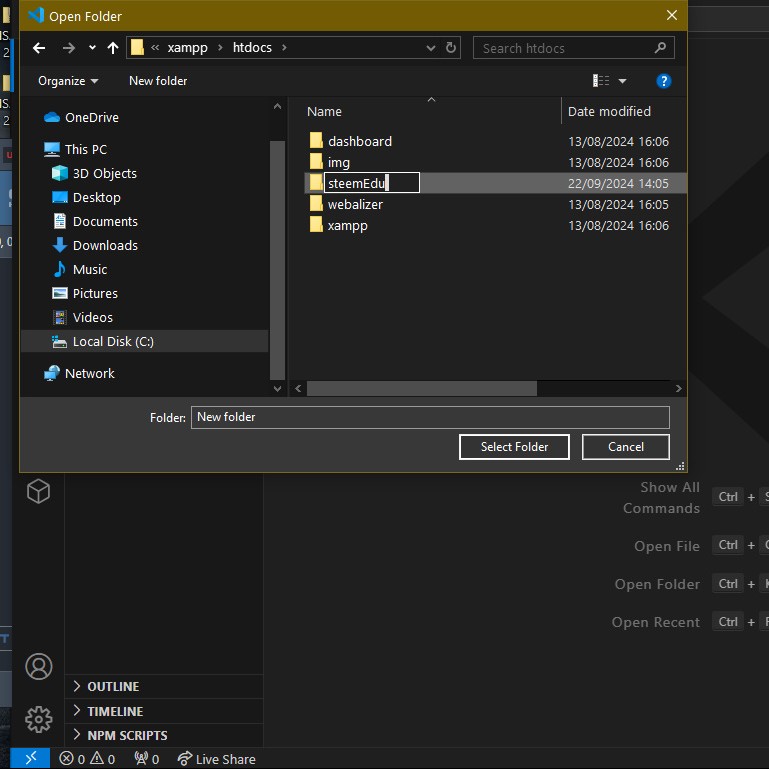The height and width of the screenshot is (769, 769).
Task: Expand the TIMELINE section
Action: point(164,711)
